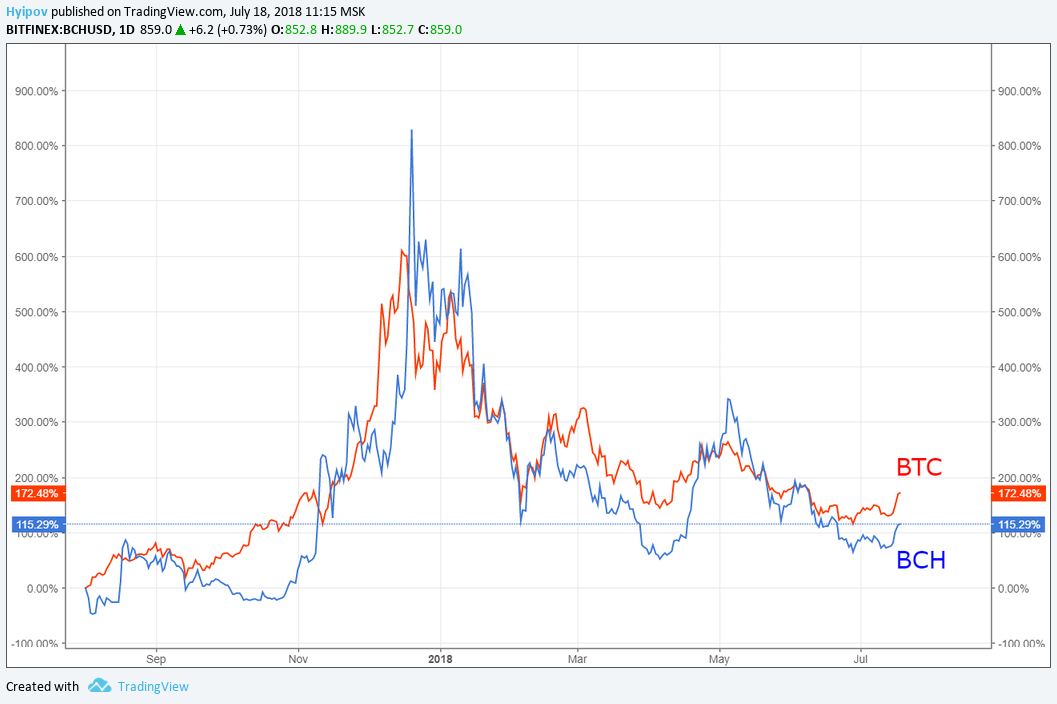Click the C:859.0 close value

[440, 30]
